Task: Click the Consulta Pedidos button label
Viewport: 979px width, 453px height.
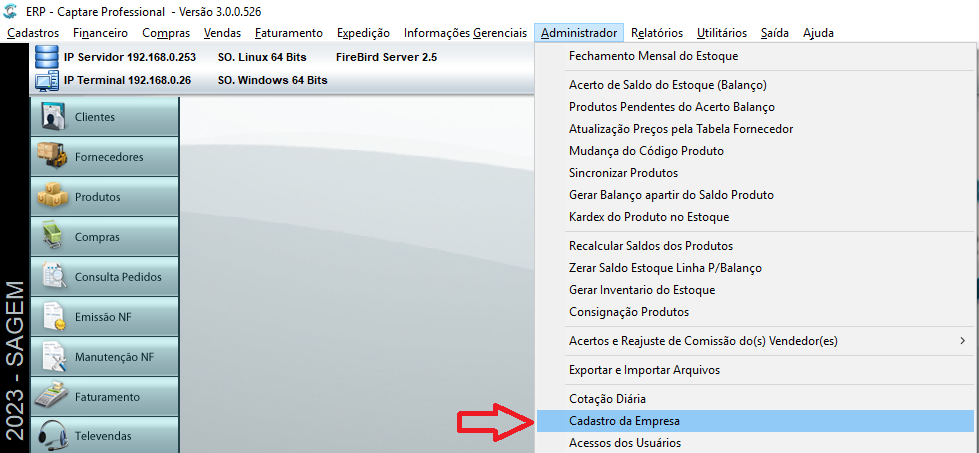Action: click(x=118, y=277)
